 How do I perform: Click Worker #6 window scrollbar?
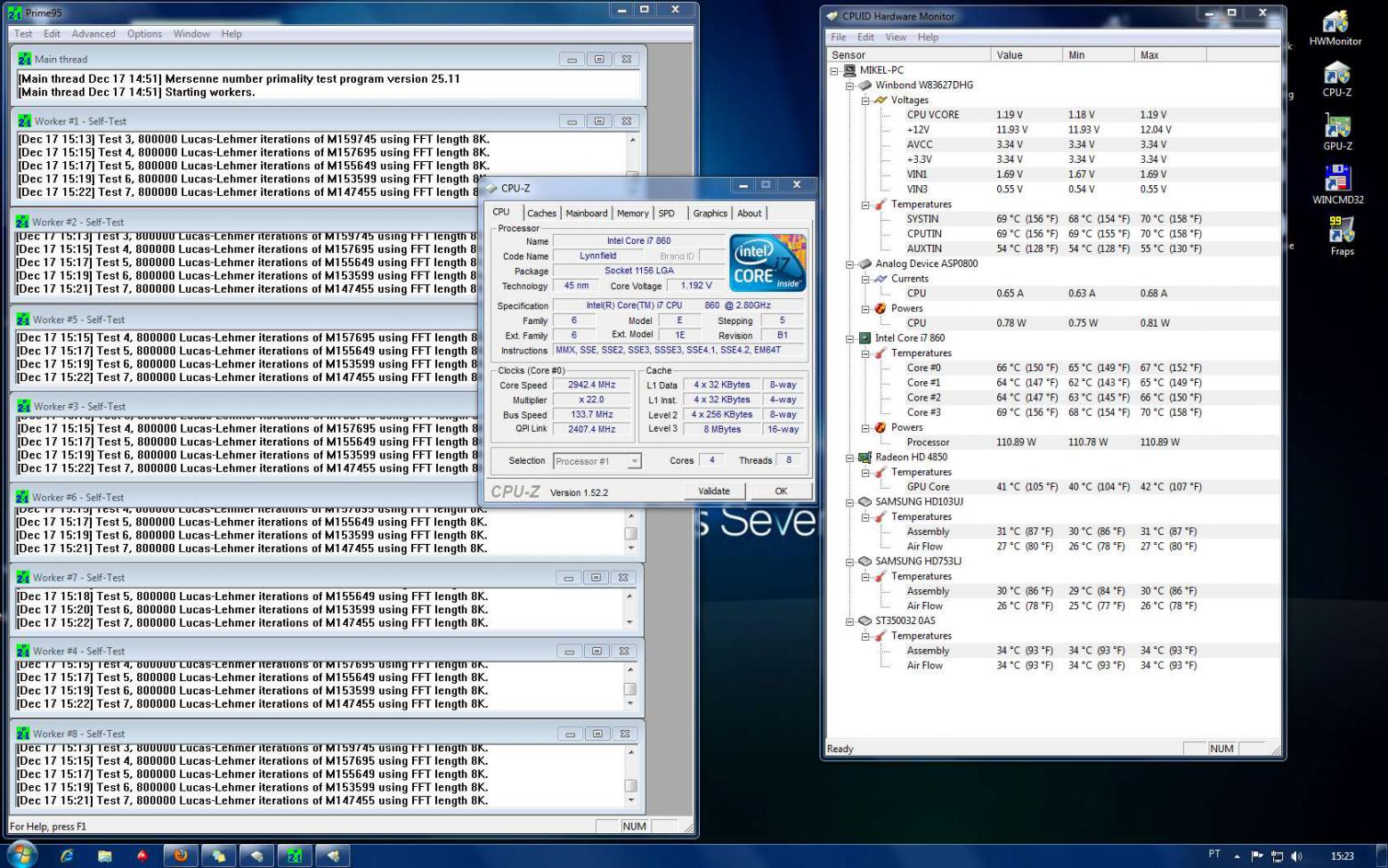point(630,532)
